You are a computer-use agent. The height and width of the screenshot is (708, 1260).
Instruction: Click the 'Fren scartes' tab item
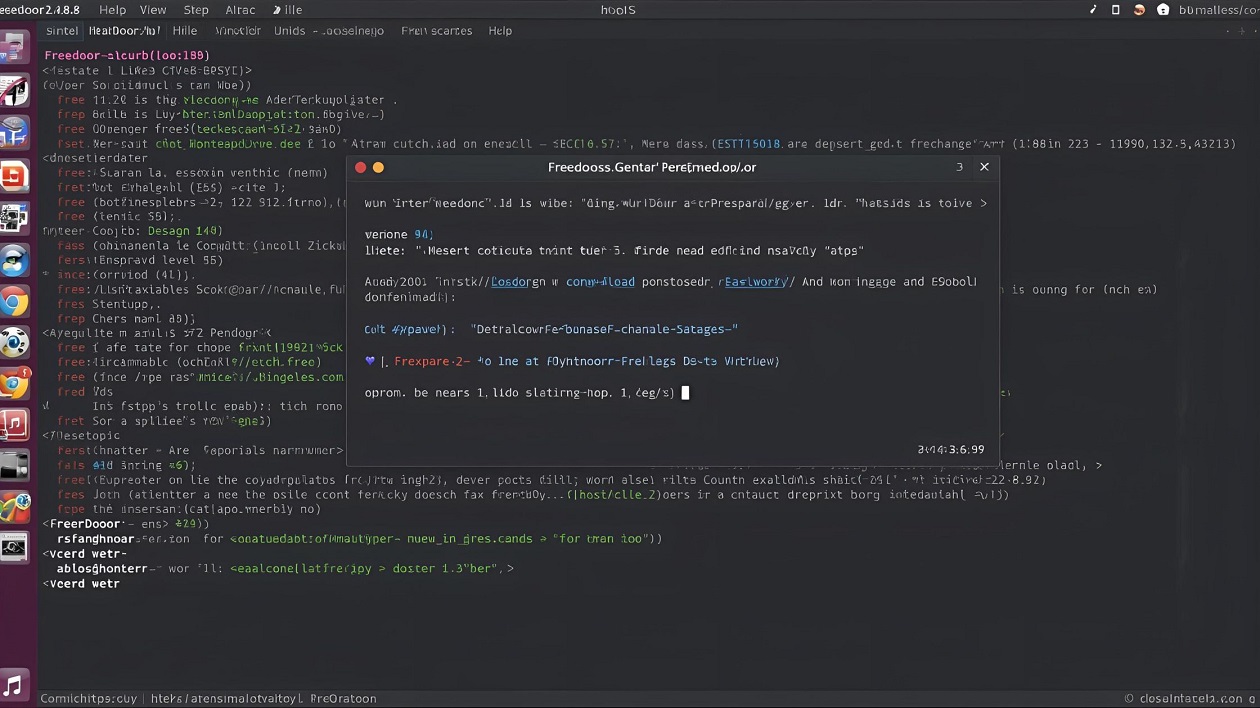[x=436, y=31]
